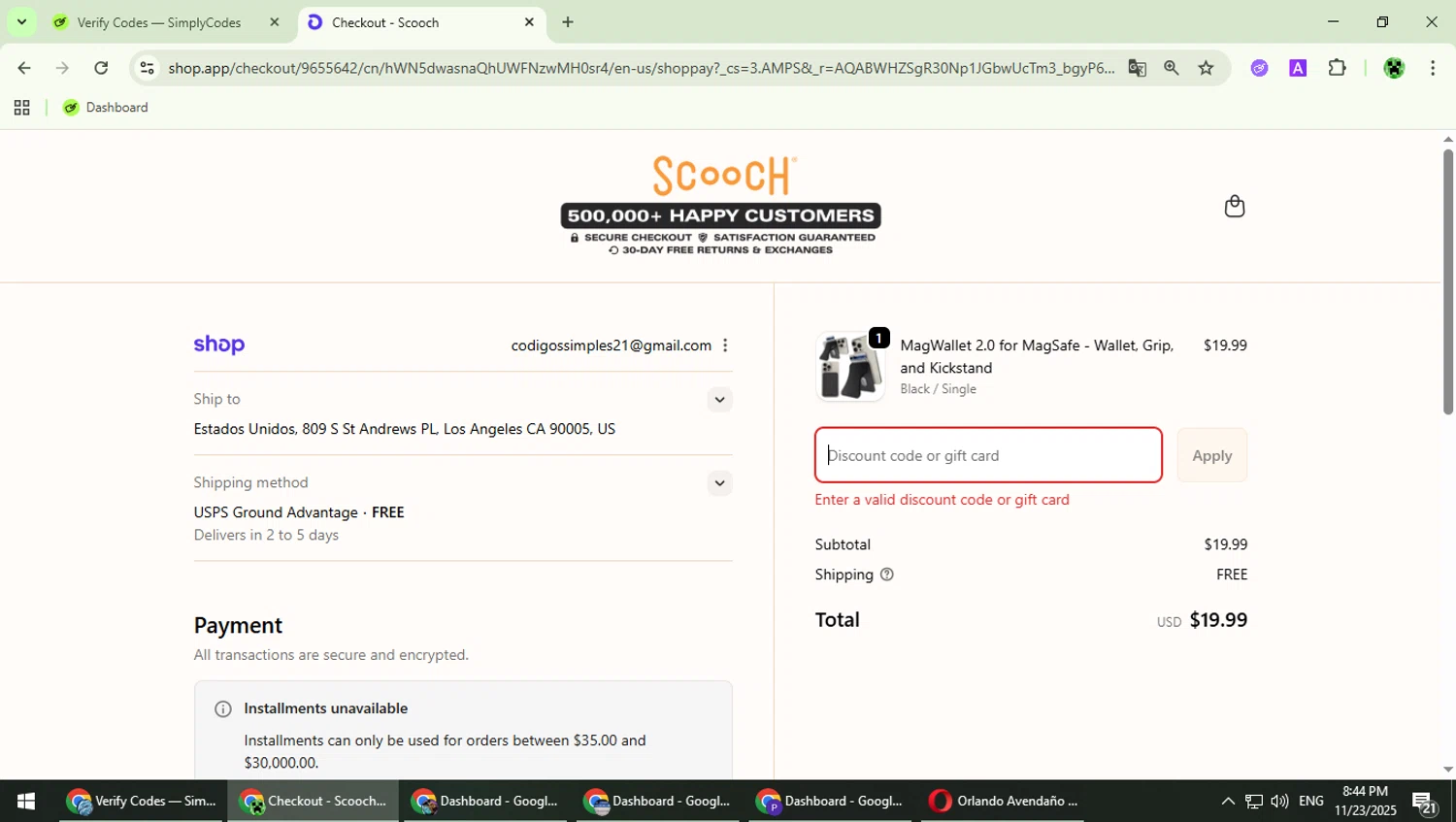The width and height of the screenshot is (1456, 822).
Task: Open the zoom magnifier icon
Action: (x=1172, y=68)
